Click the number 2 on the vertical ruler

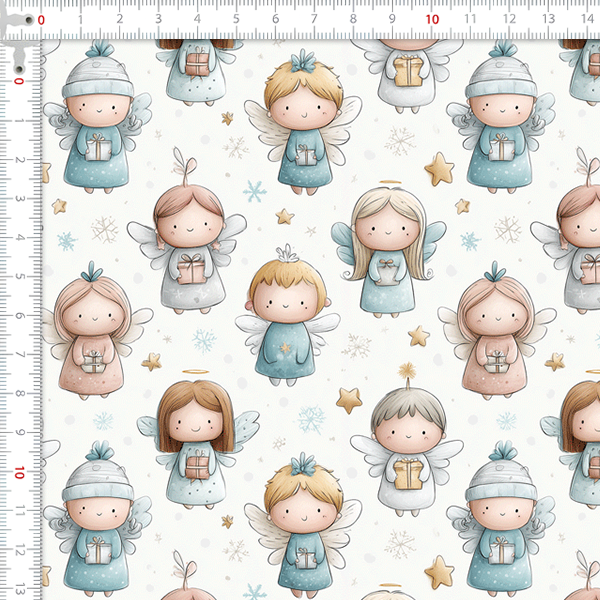pyautogui.click(x=19, y=159)
